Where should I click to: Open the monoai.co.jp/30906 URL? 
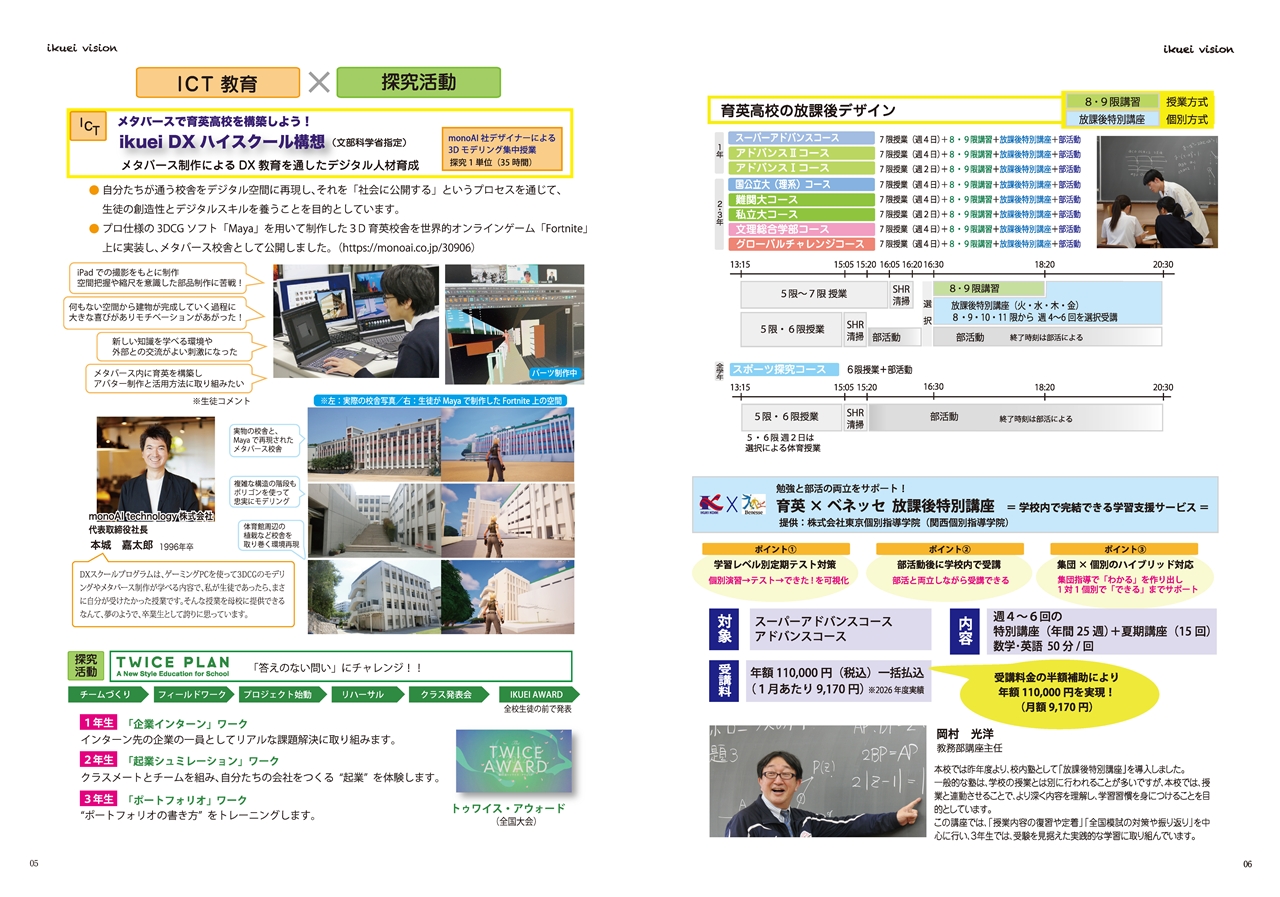[407, 247]
